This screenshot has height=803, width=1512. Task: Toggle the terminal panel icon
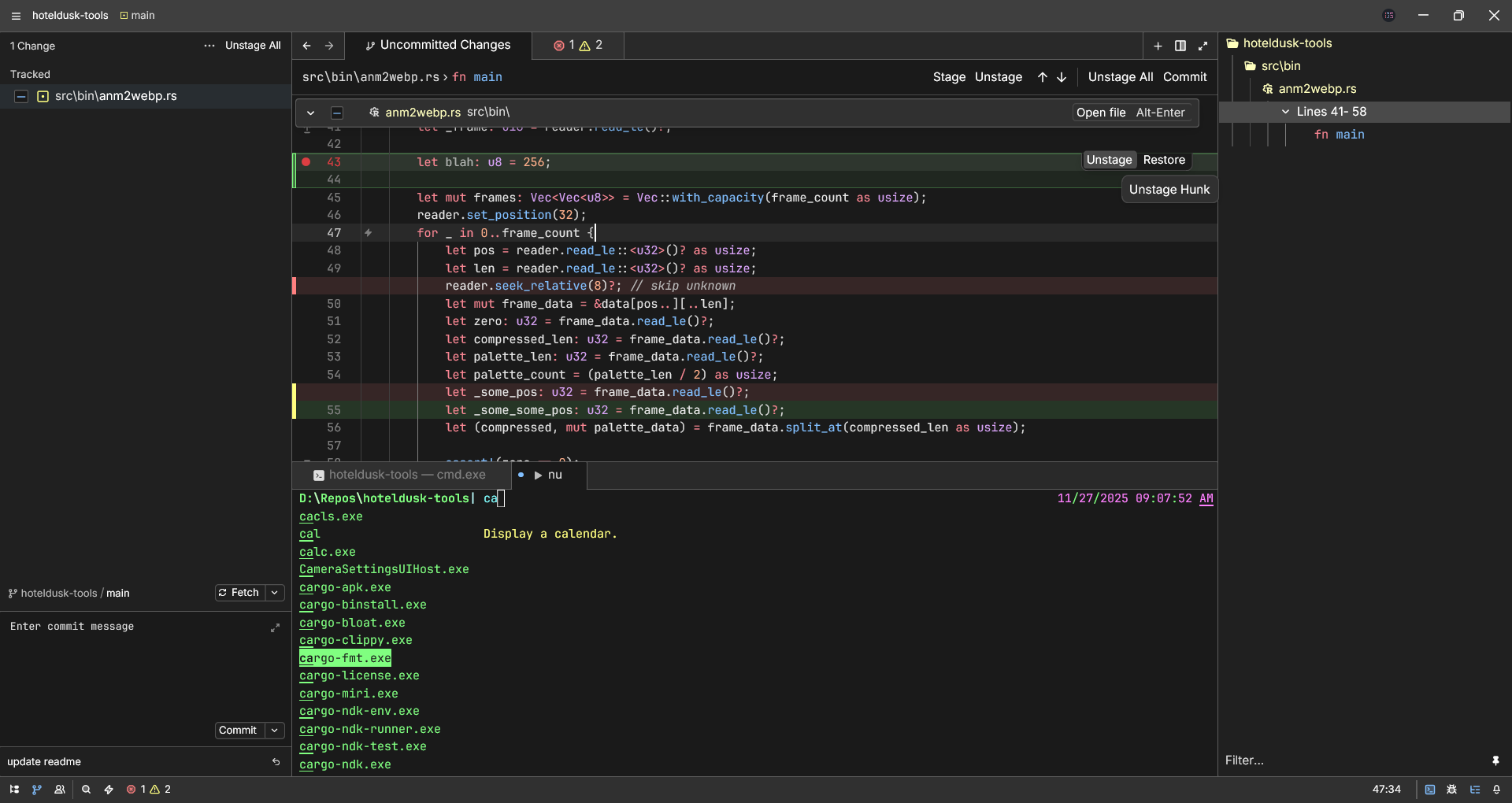pyautogui.click(x=1430, y=790)
